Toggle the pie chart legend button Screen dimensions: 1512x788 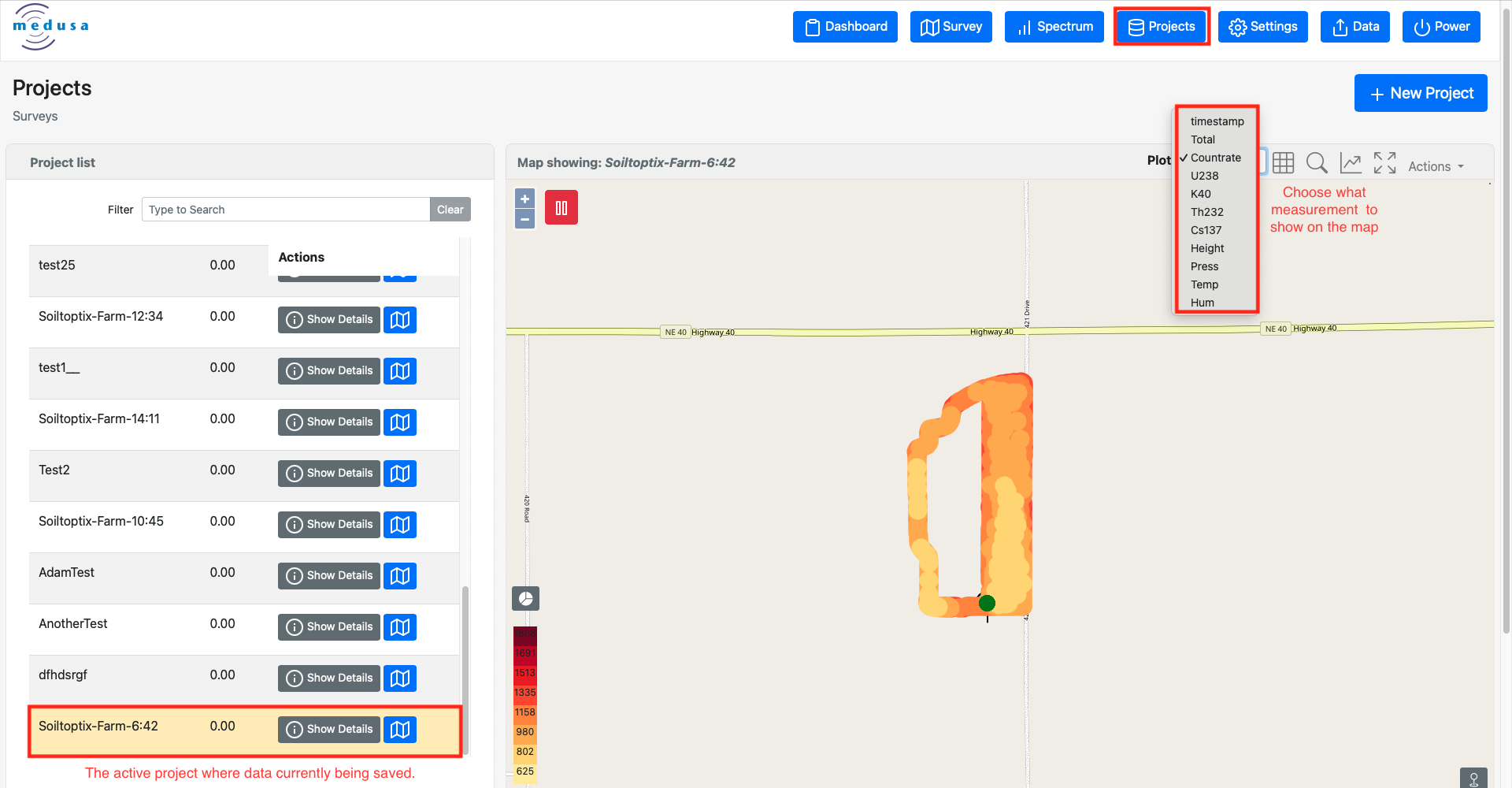click(525, 599)
